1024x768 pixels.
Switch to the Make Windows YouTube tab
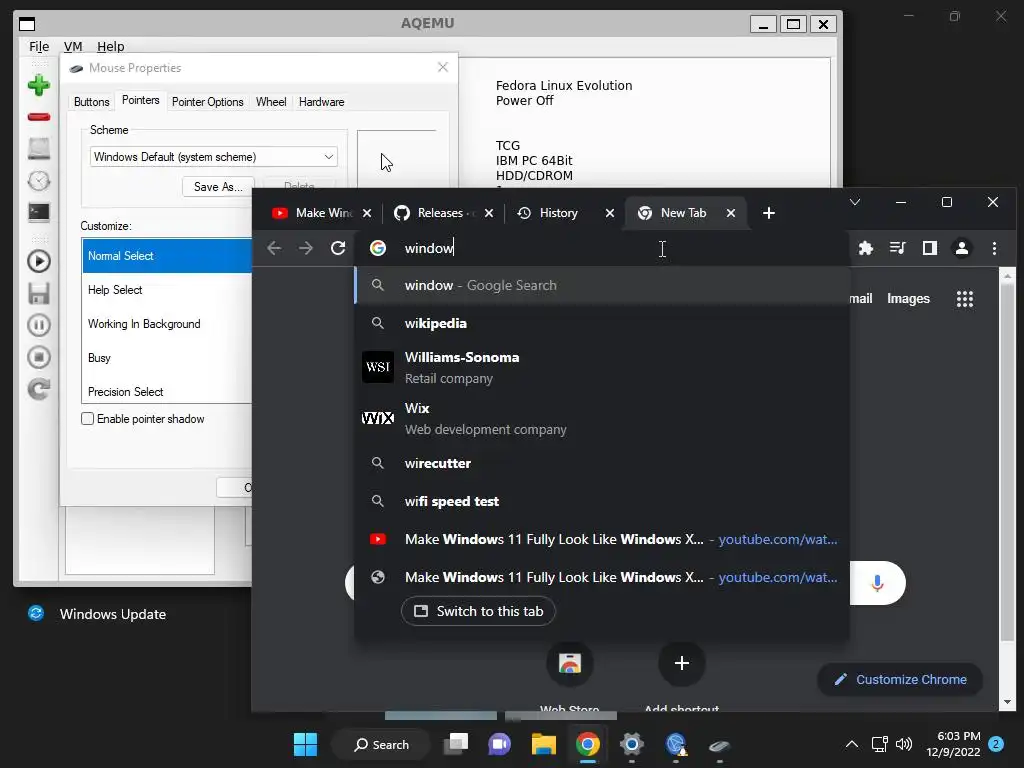[312, 213]
